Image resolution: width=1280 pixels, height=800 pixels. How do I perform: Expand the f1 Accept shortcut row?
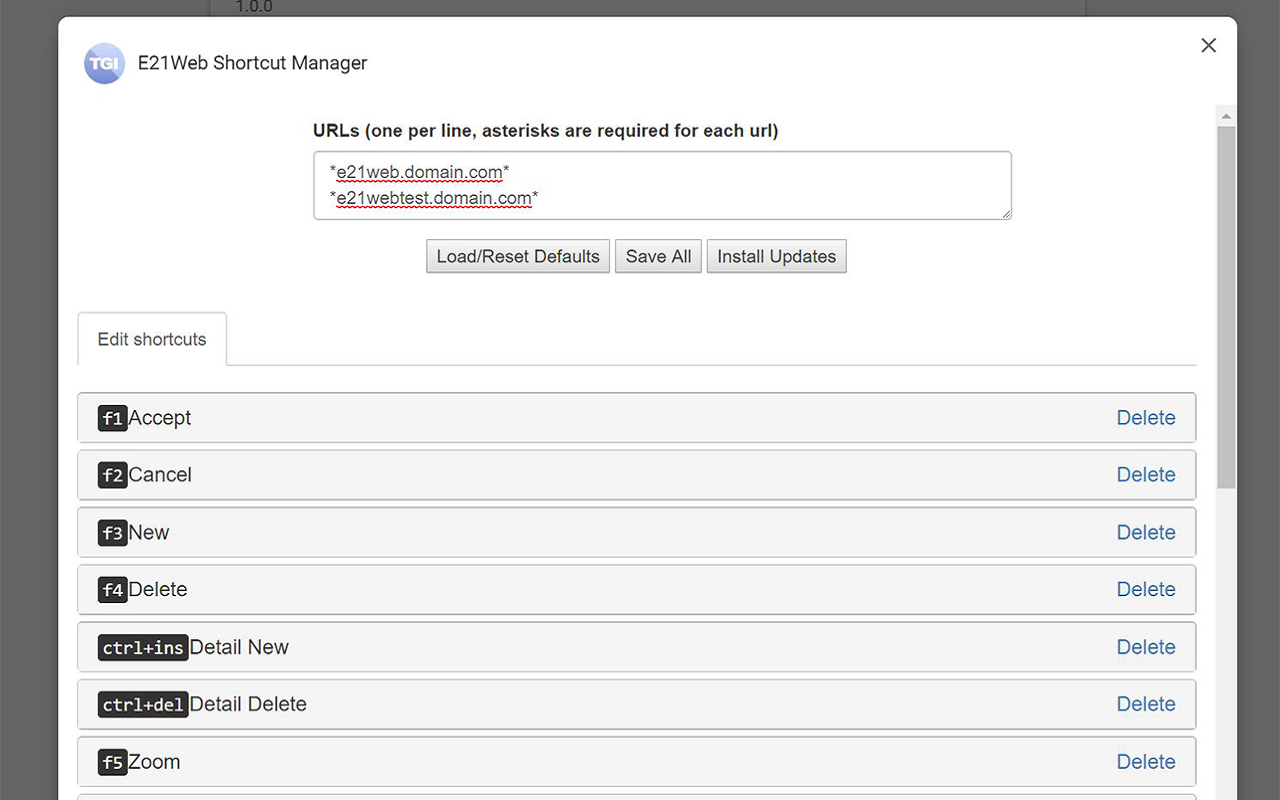point(636,418)
